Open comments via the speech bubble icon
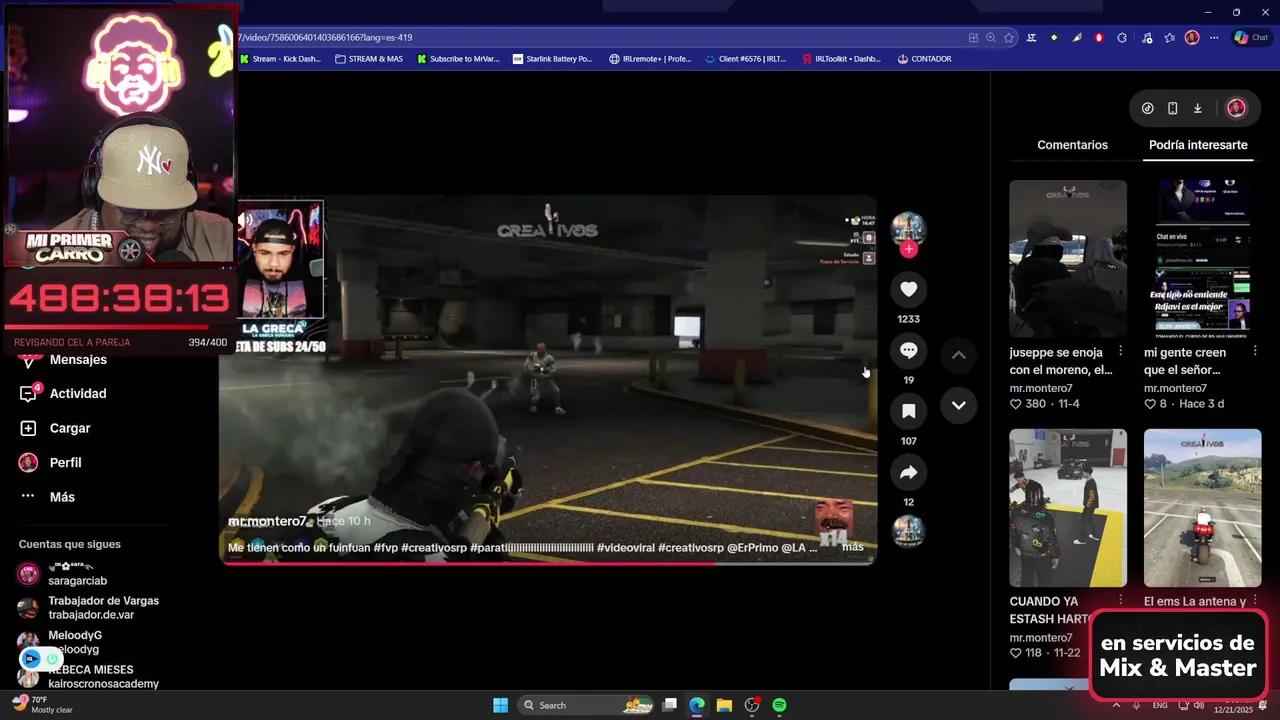 point(908,351)
